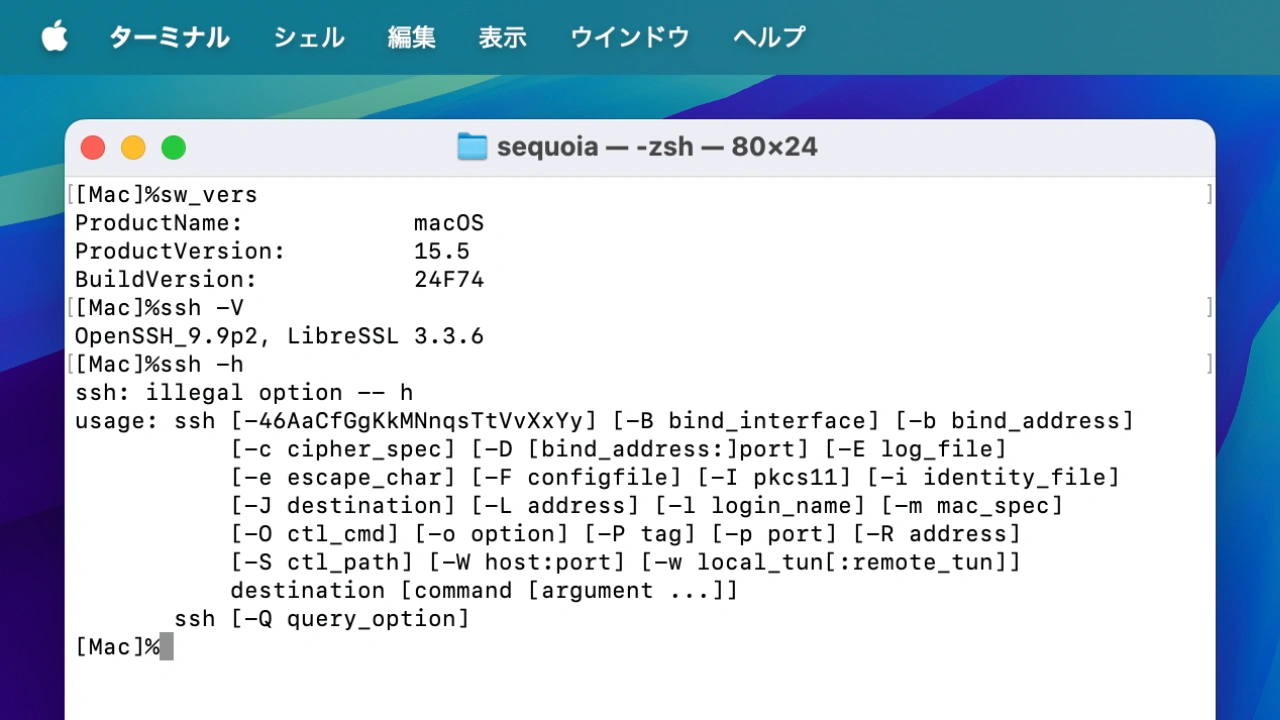
Task: Click the red close window button
Action: (x=93, y=148)
